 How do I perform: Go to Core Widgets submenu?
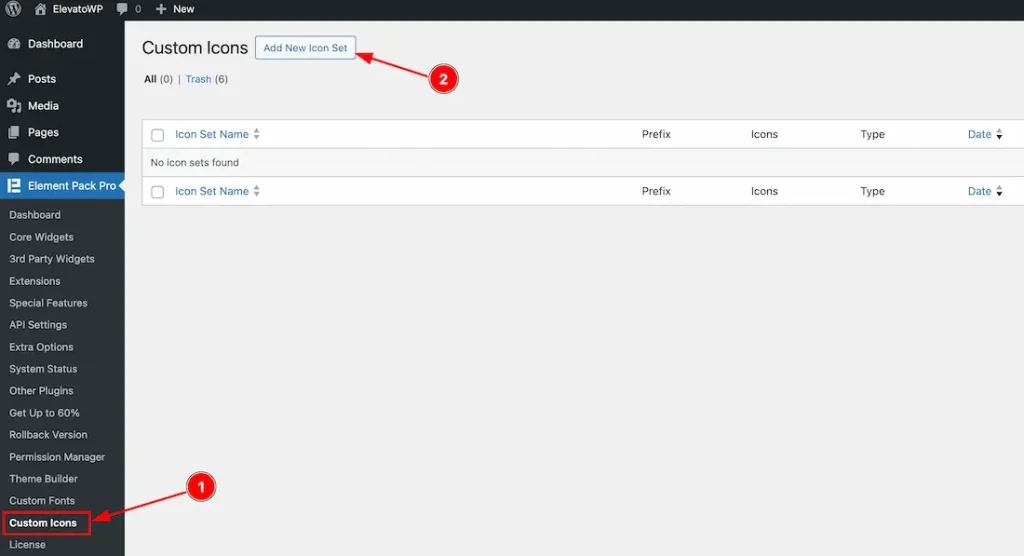[41, 237]
